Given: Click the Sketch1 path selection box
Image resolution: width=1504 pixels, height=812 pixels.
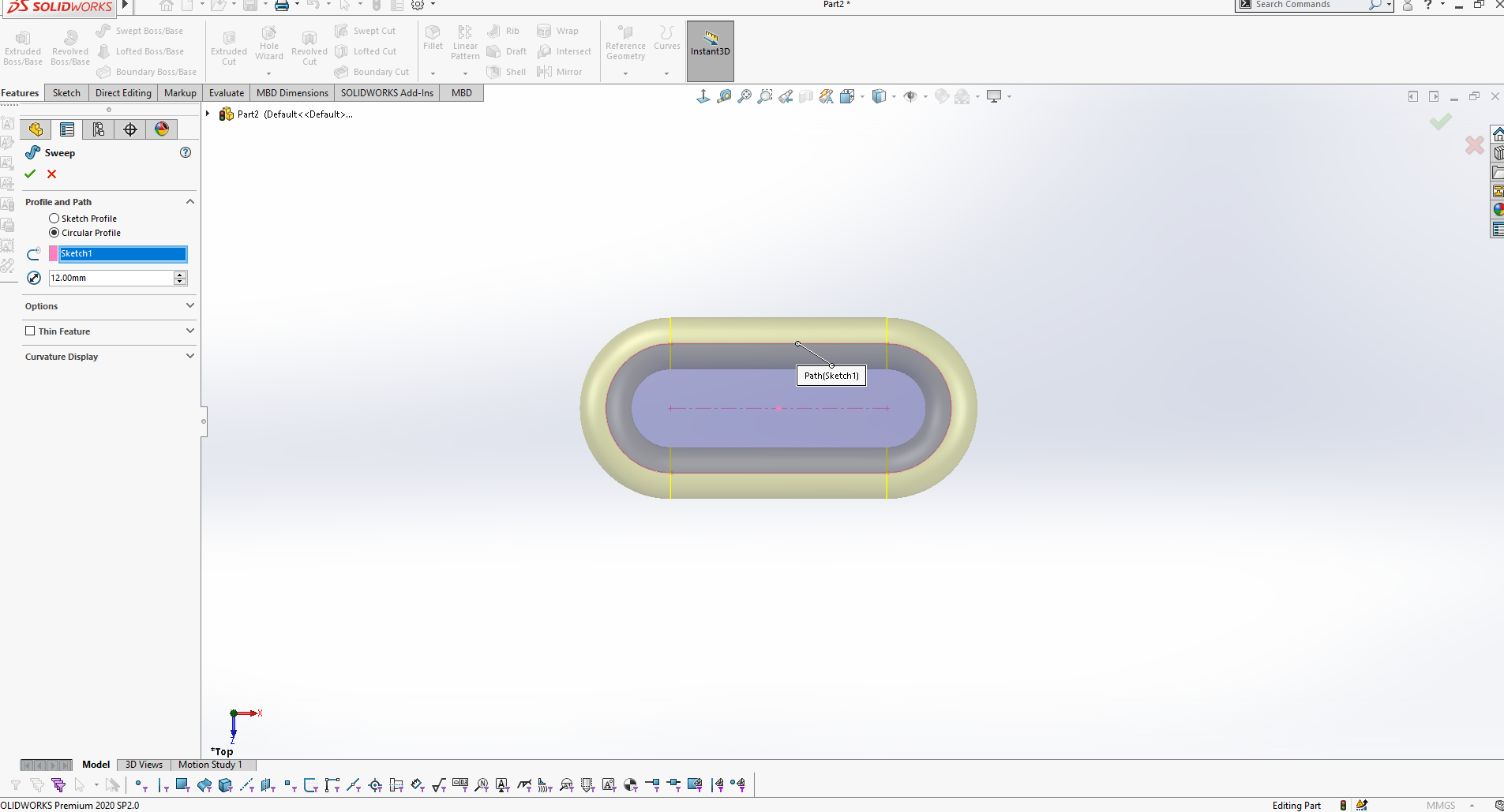Looking at the screenshot, I should pyautogui.click(x=123, y=253).
